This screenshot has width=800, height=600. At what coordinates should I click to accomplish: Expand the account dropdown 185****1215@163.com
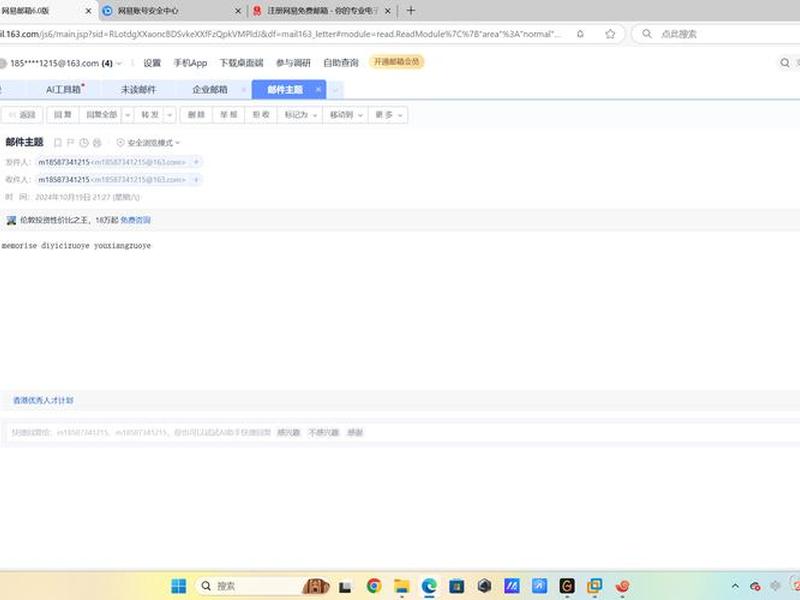[x=119, y=63]
